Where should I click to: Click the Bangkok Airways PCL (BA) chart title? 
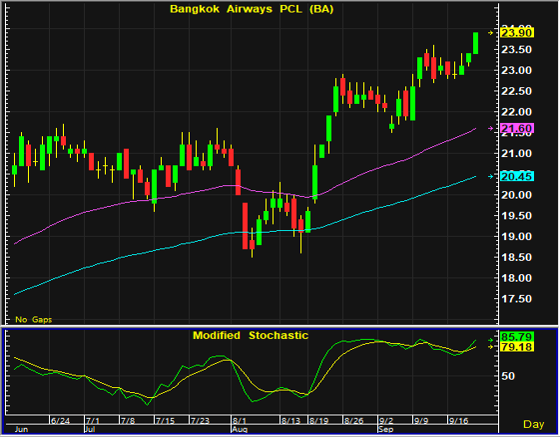251,9
